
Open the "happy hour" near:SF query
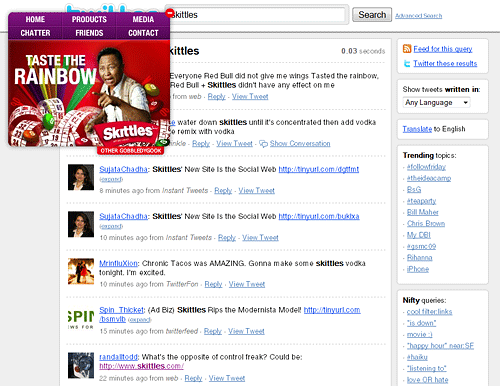[x=440, y=346]
